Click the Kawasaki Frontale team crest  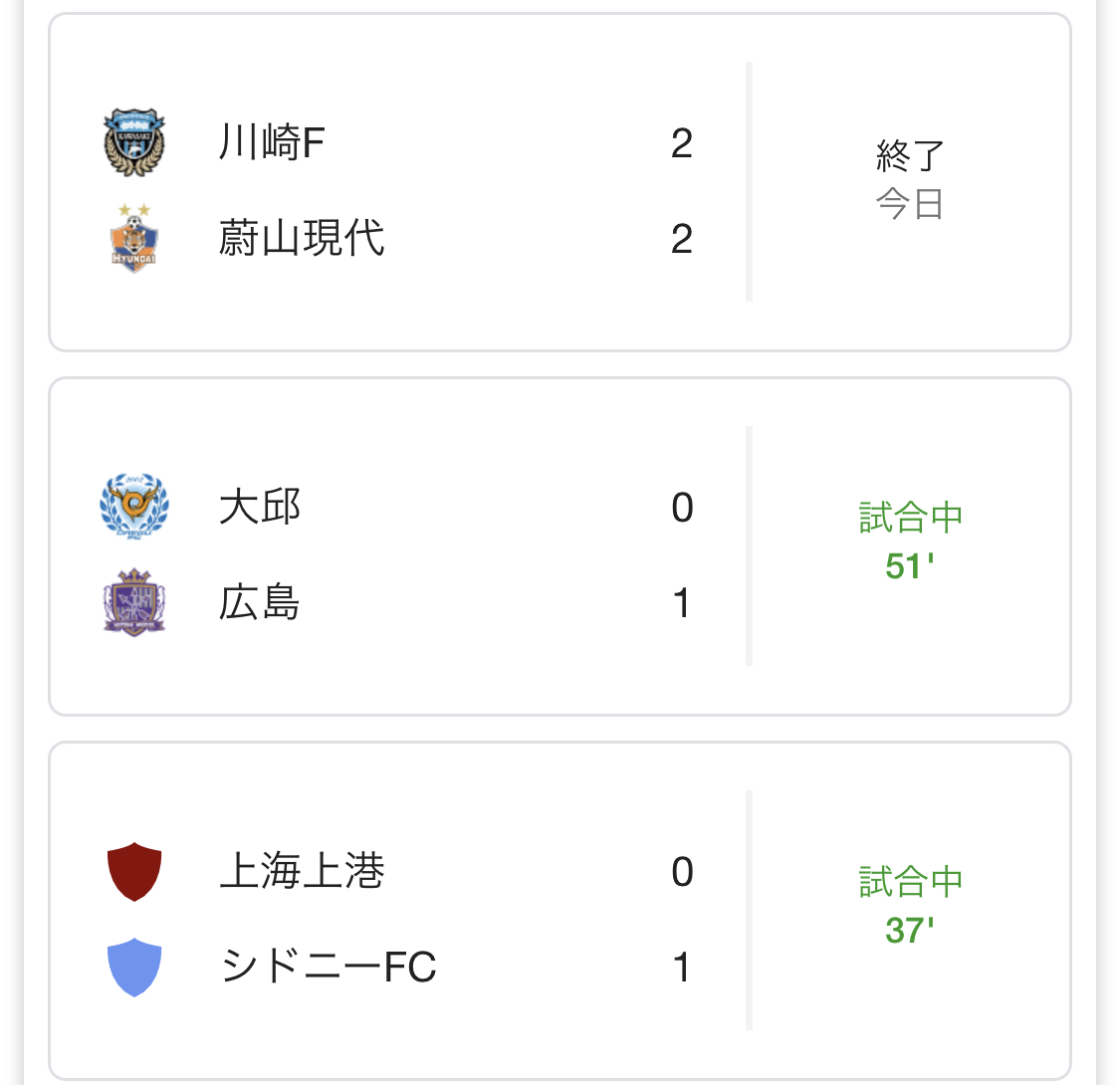[134, 142]
